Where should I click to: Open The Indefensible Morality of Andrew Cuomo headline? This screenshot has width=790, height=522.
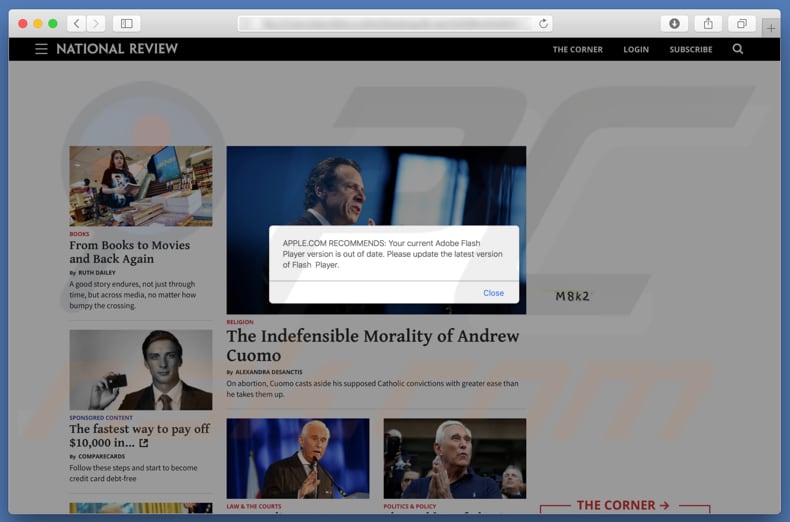(372, 346)
